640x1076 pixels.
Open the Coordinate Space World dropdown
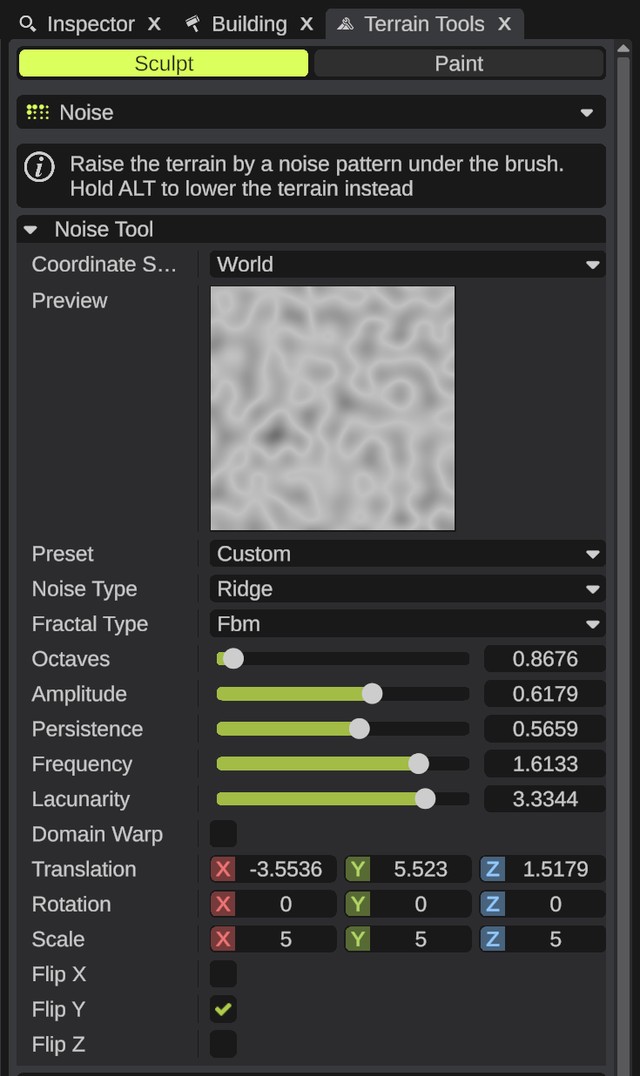[x=407, y=264]
